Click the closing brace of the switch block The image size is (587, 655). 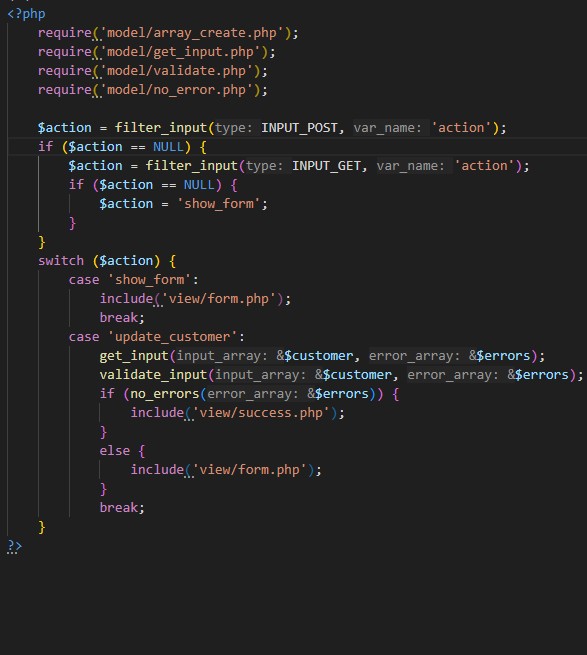click(x=42, y=527)
